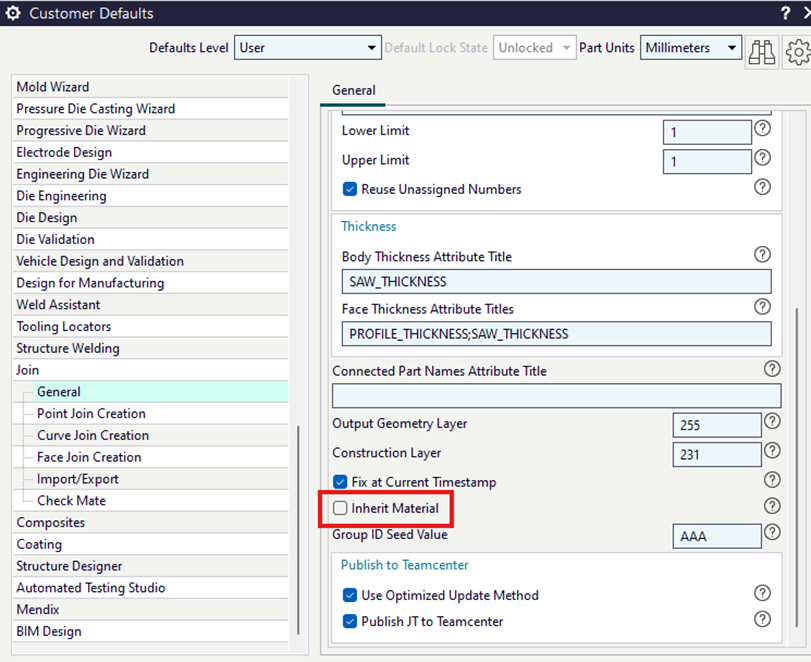Open help icon for Body Thickness Attribute Title

762,254
